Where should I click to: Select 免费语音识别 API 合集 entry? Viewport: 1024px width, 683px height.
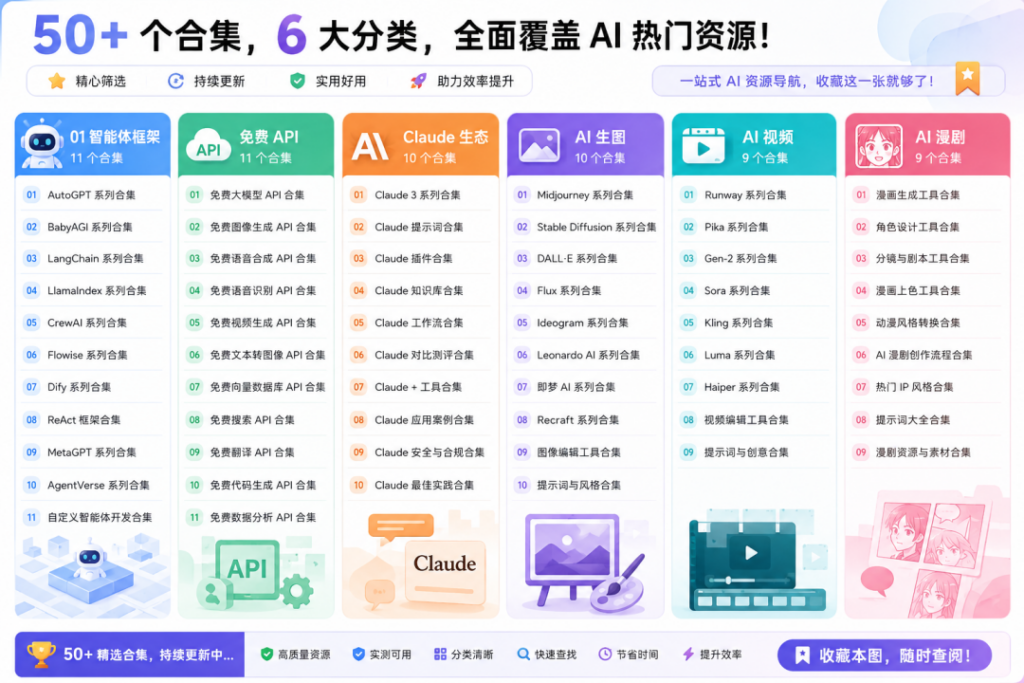[256, 291]
